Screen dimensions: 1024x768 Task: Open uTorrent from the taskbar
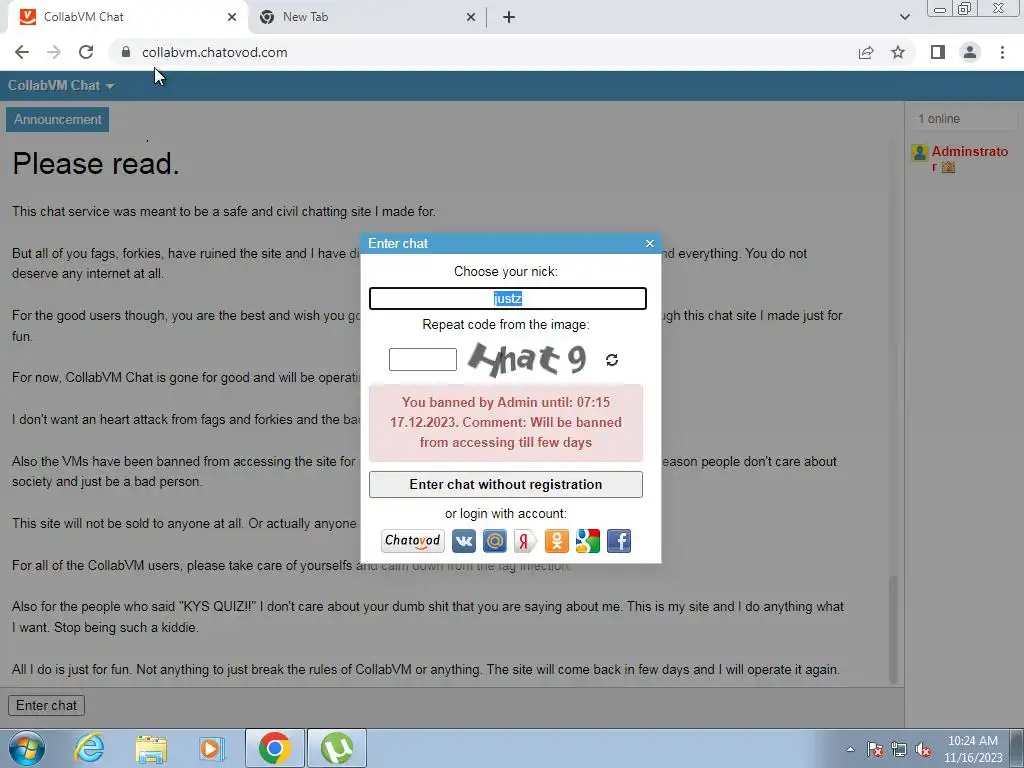click(337, 748)
